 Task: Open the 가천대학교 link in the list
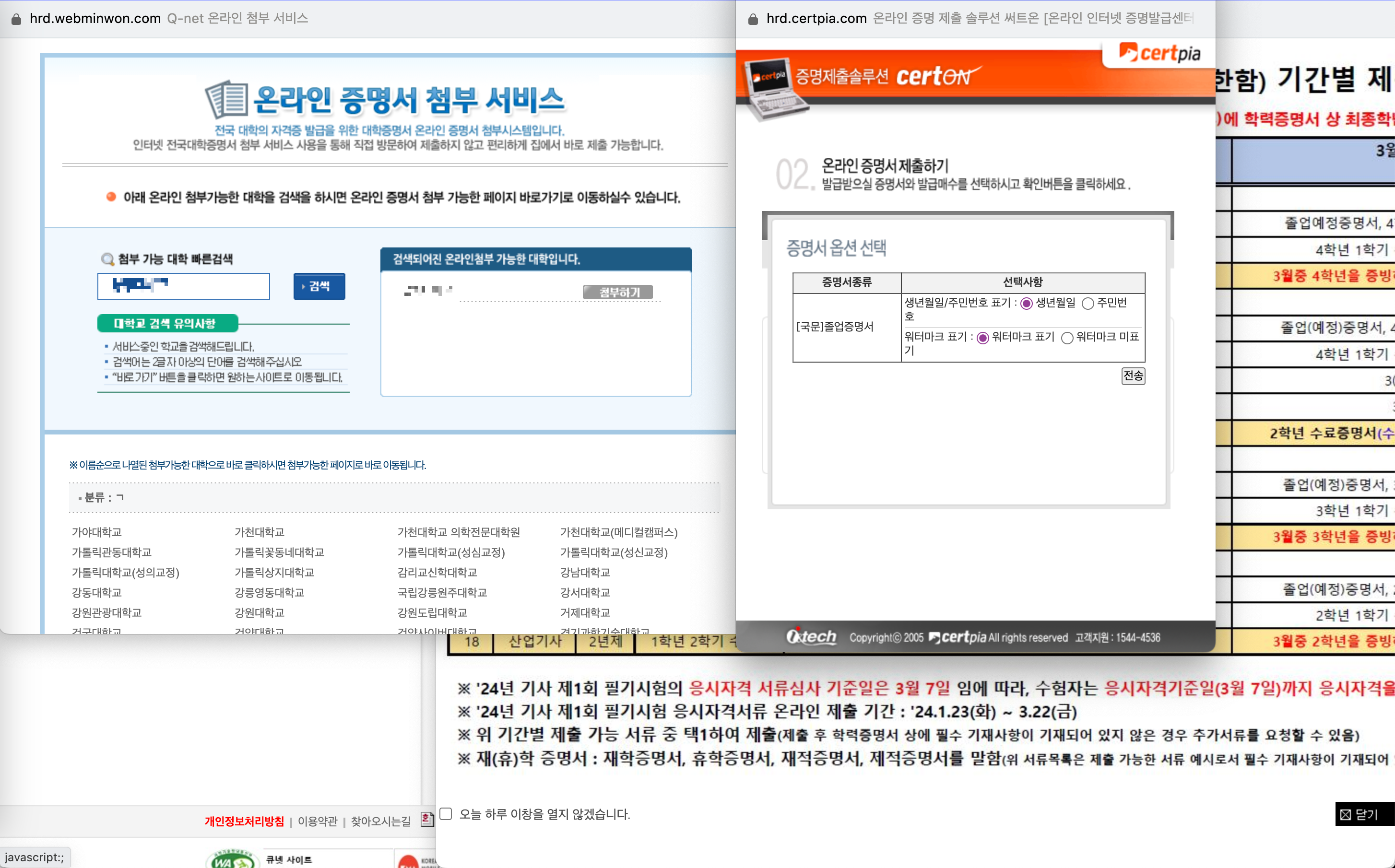coord(260,532)
